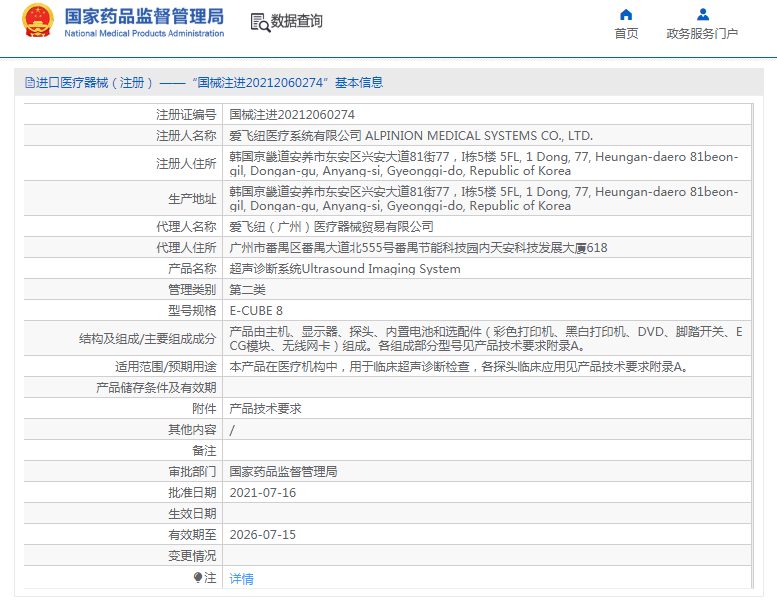This screenshot has width=777, height=602.
Task: Click the document icon before 进口医疗器械
Action: (30, 83)
